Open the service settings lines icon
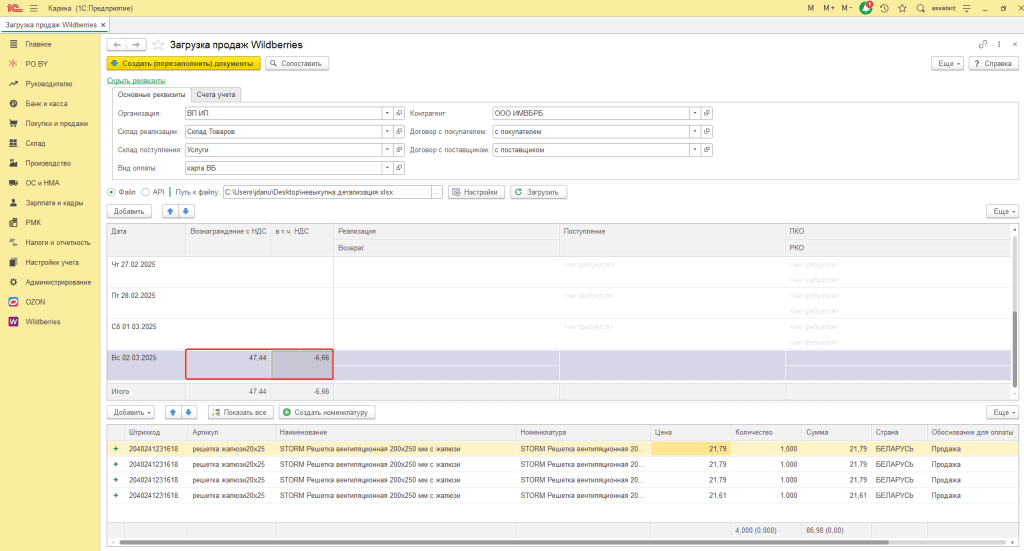The height and width of the screenshot is (551, 1024). tap(967, 8)
